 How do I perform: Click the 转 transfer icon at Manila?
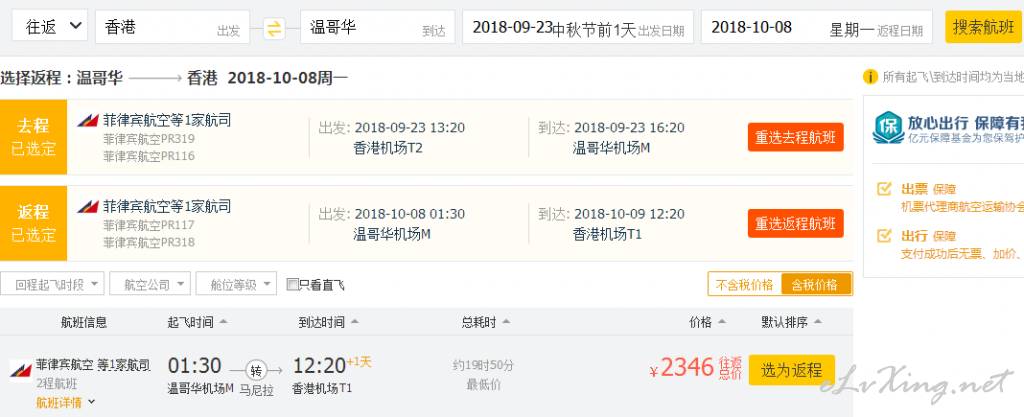256,371
